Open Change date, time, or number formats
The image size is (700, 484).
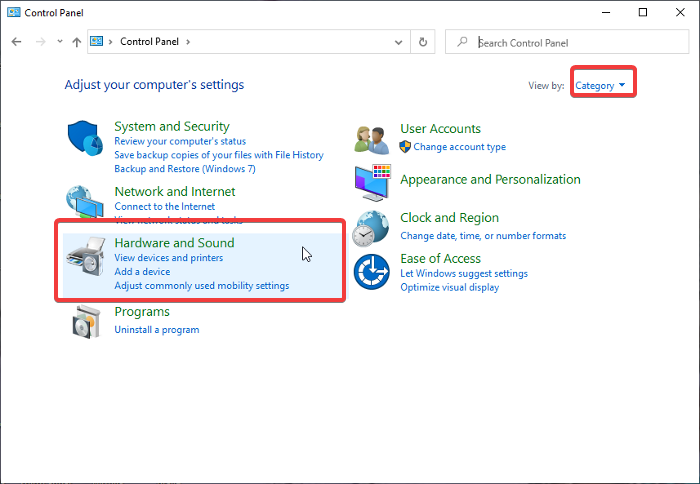click(483, 236)
